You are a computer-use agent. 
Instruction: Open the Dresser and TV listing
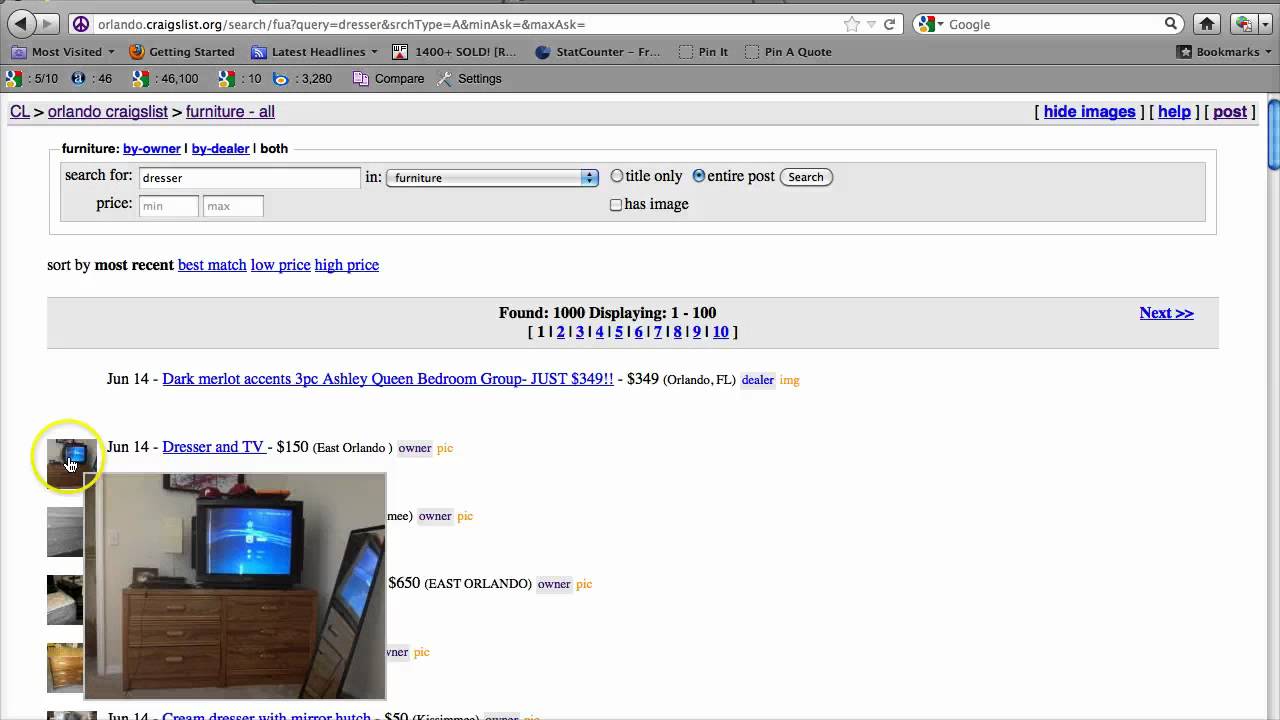click(213, 447)
